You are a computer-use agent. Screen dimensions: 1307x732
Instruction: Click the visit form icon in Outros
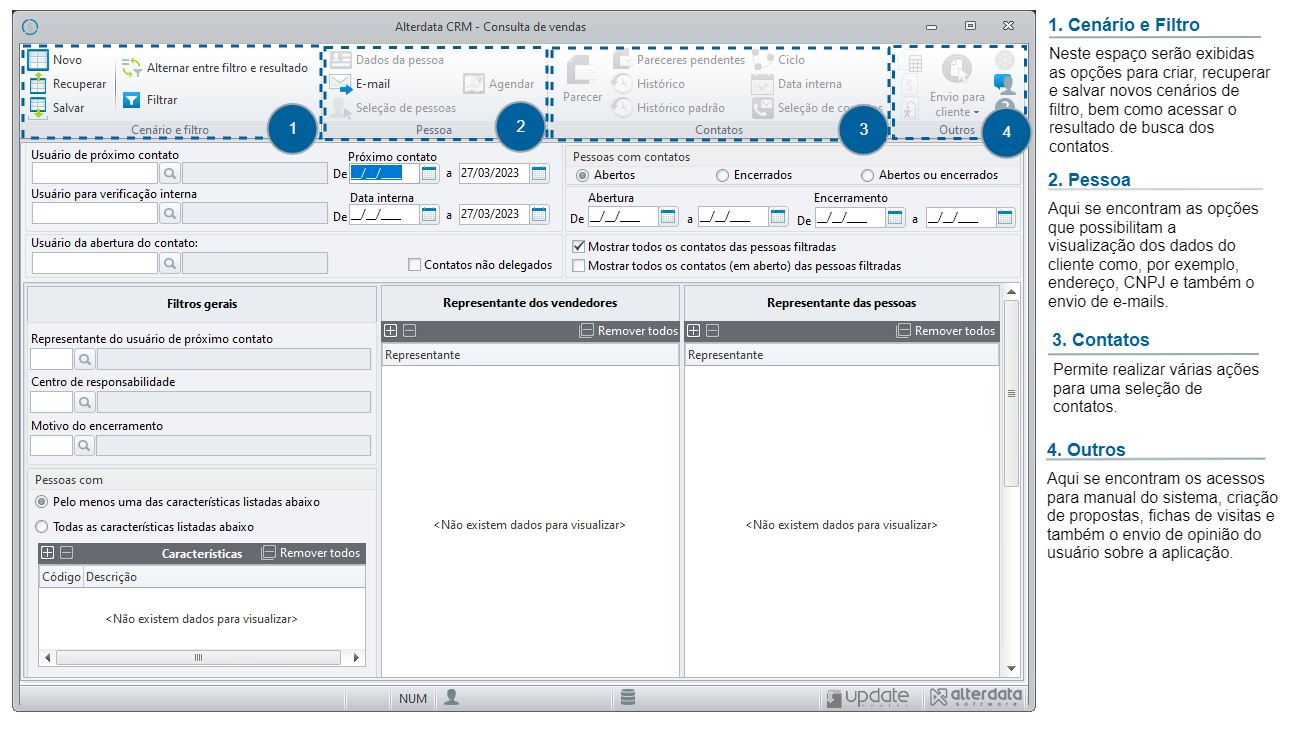point(910,108)
